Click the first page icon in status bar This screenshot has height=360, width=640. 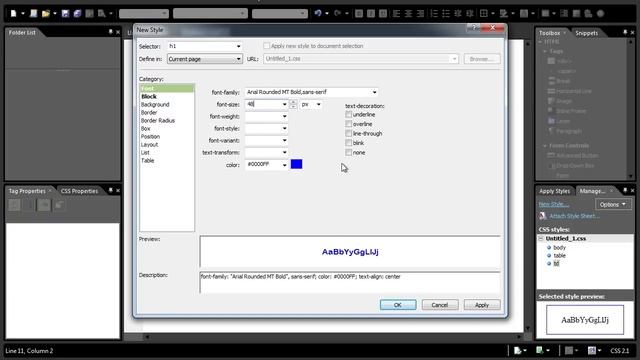pyautogui.click(x=518, y=350)
